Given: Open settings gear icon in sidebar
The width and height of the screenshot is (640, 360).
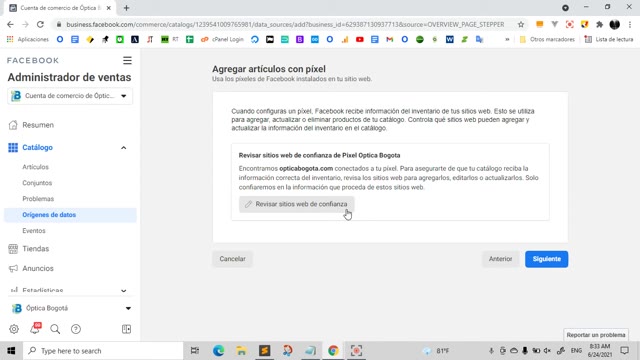Looking at the screenshot, I should click(x=14, y=329).
